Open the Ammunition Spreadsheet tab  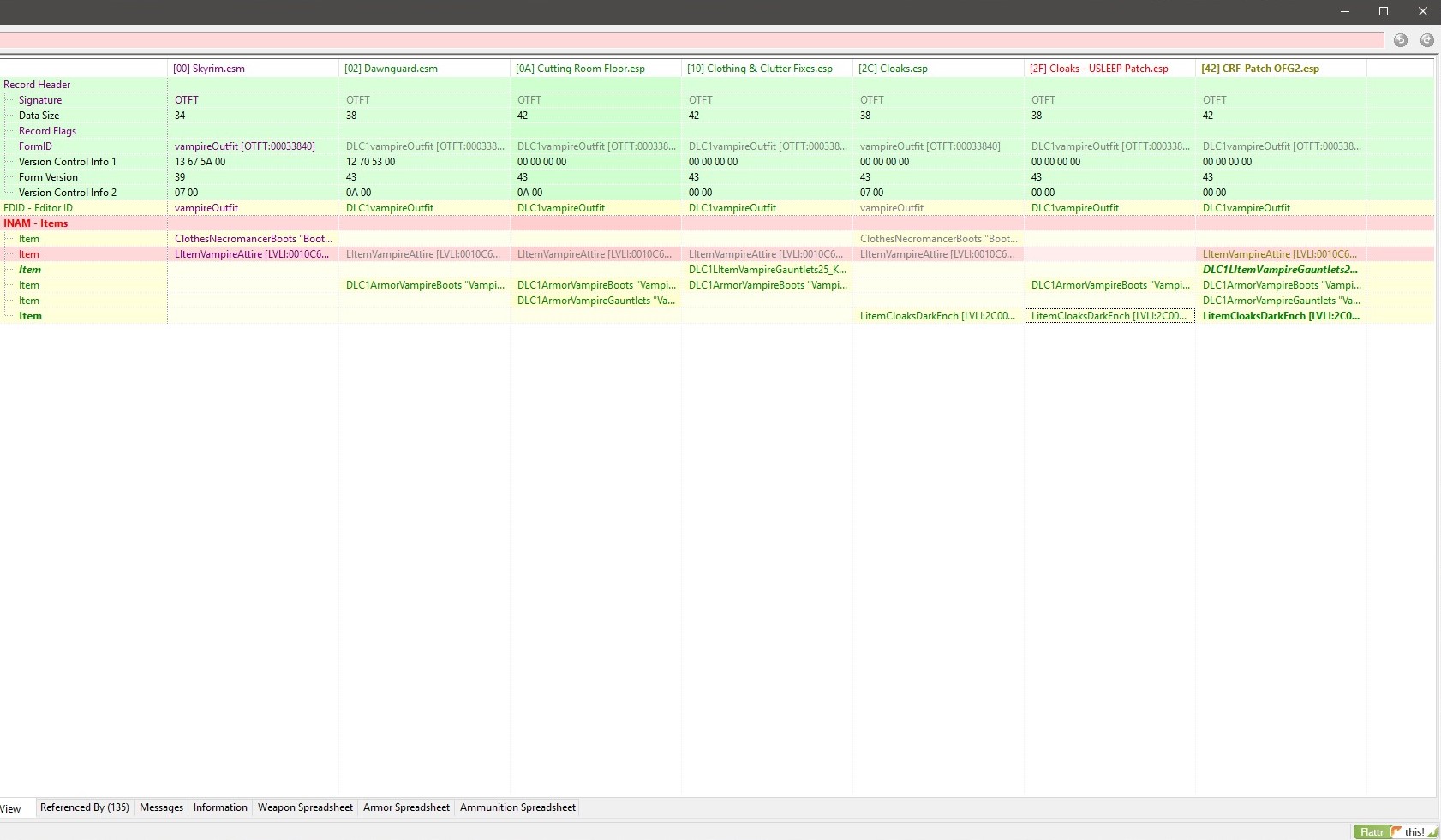tap(517, 807)
